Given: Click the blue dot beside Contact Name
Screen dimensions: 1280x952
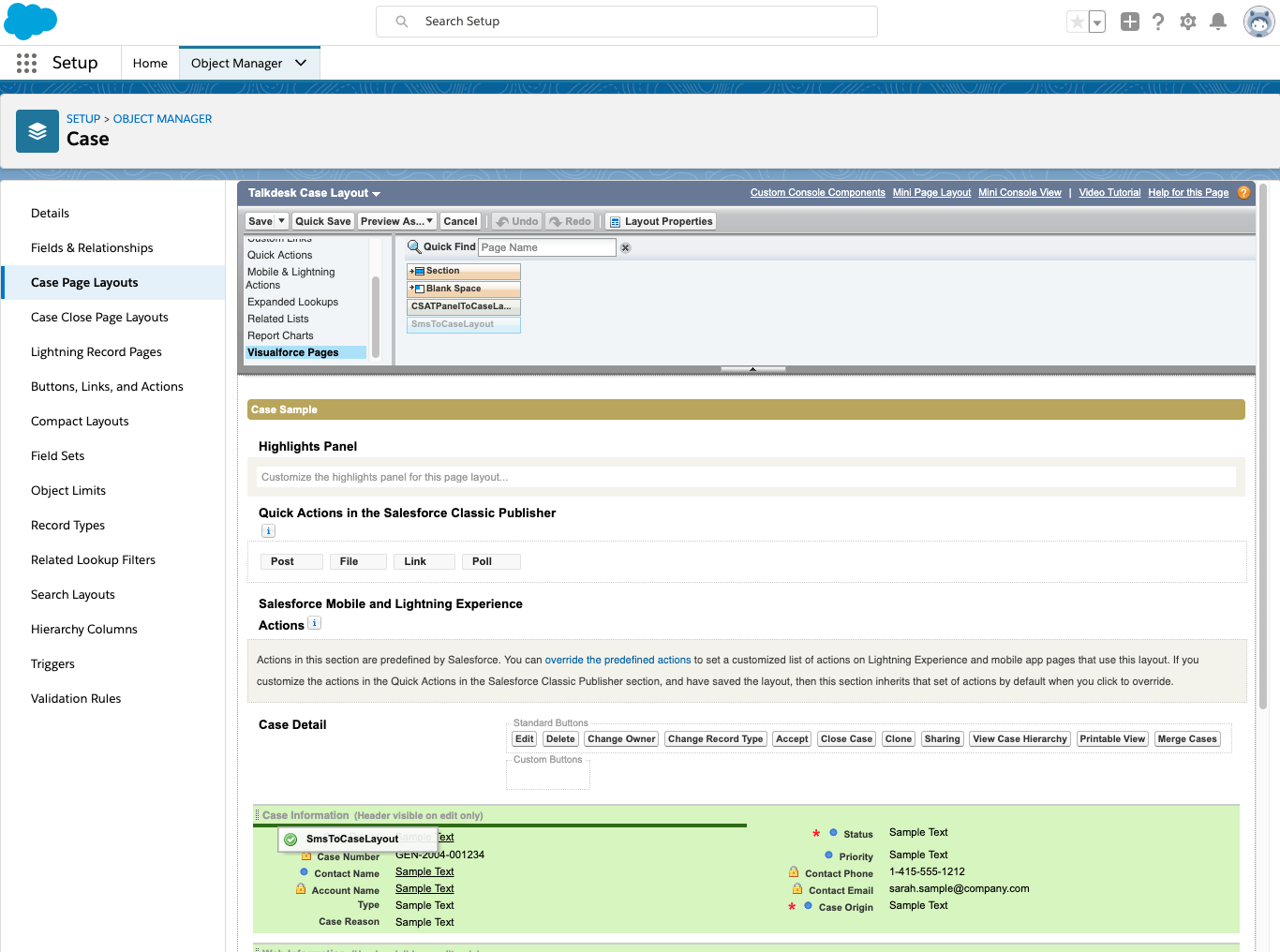Looking at the screenshot, I should click(304, 871).
